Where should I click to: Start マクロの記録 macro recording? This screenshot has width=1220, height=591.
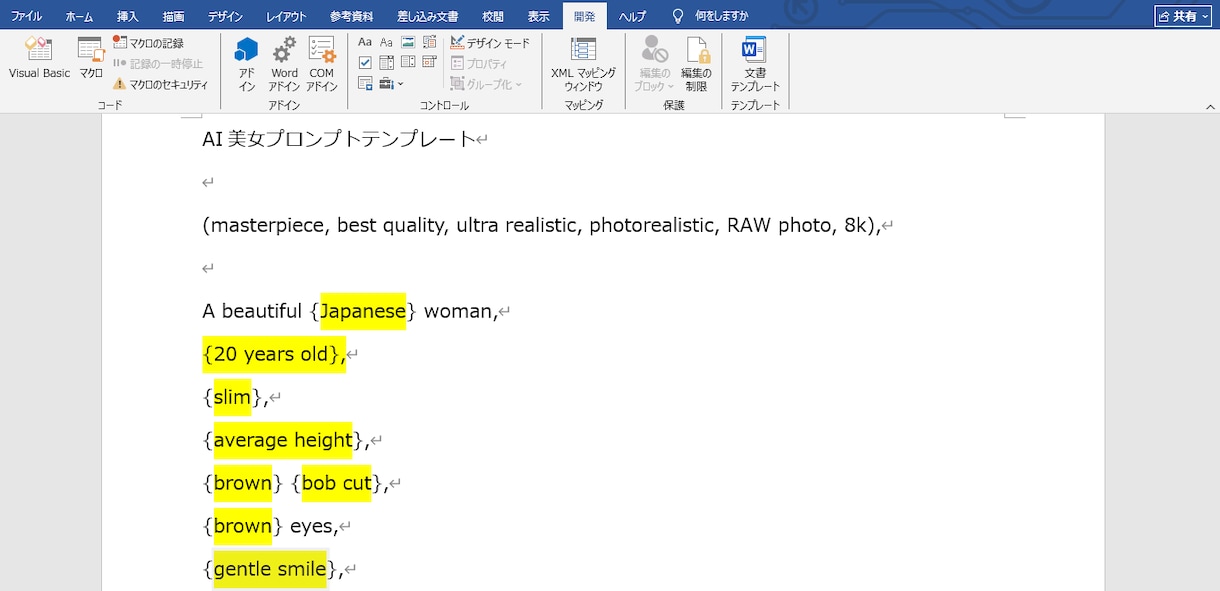[148, 43]
